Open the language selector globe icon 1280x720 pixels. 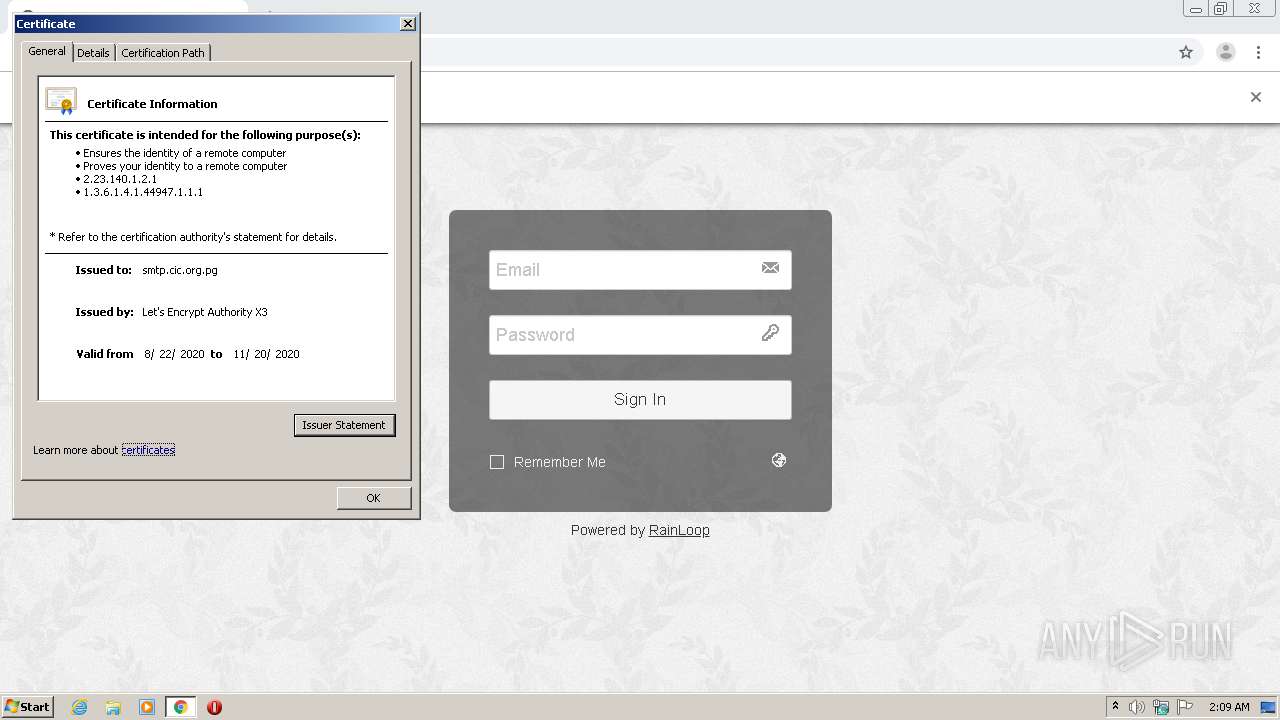779,460
